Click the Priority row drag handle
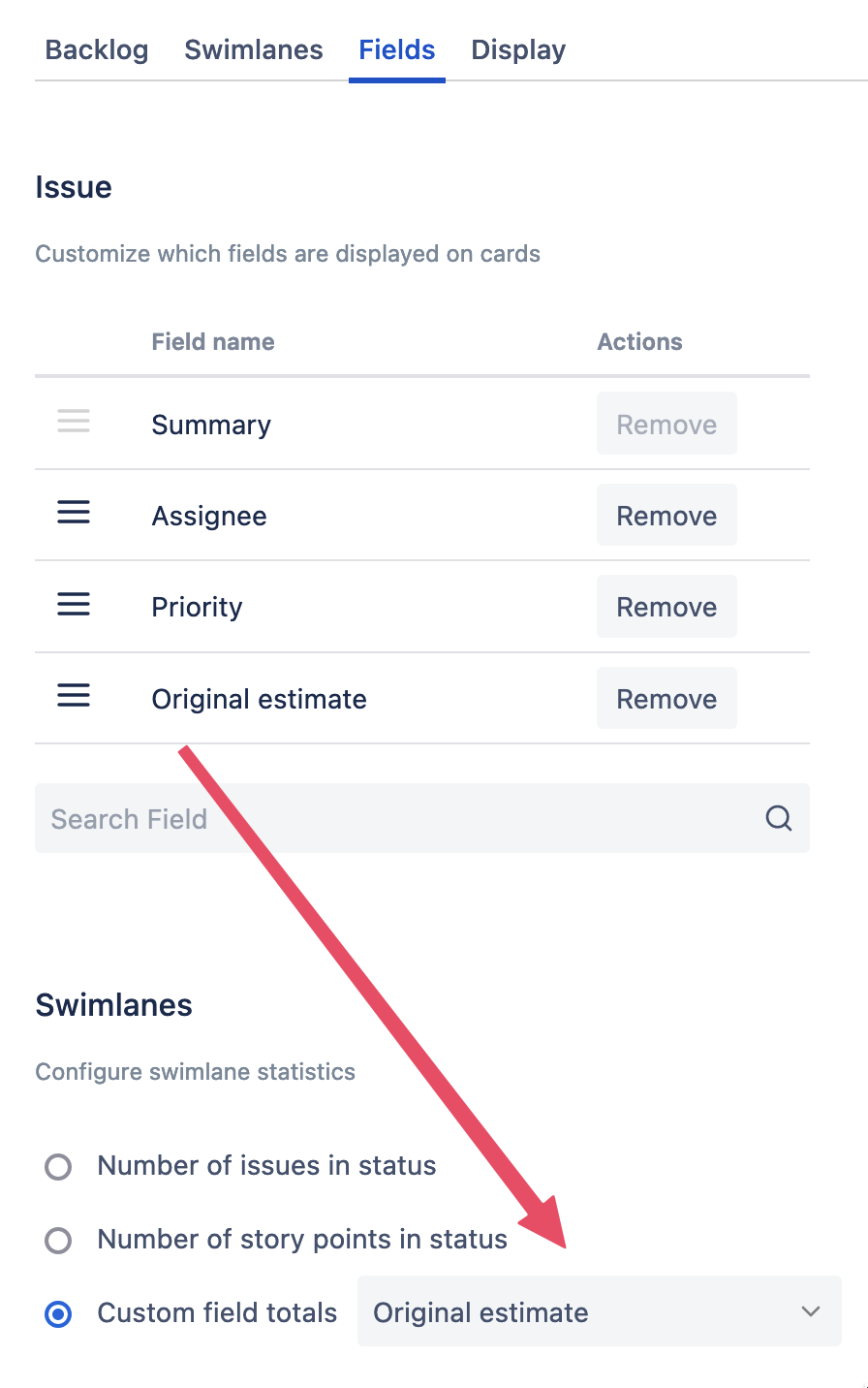 click(x=74, y=605)
